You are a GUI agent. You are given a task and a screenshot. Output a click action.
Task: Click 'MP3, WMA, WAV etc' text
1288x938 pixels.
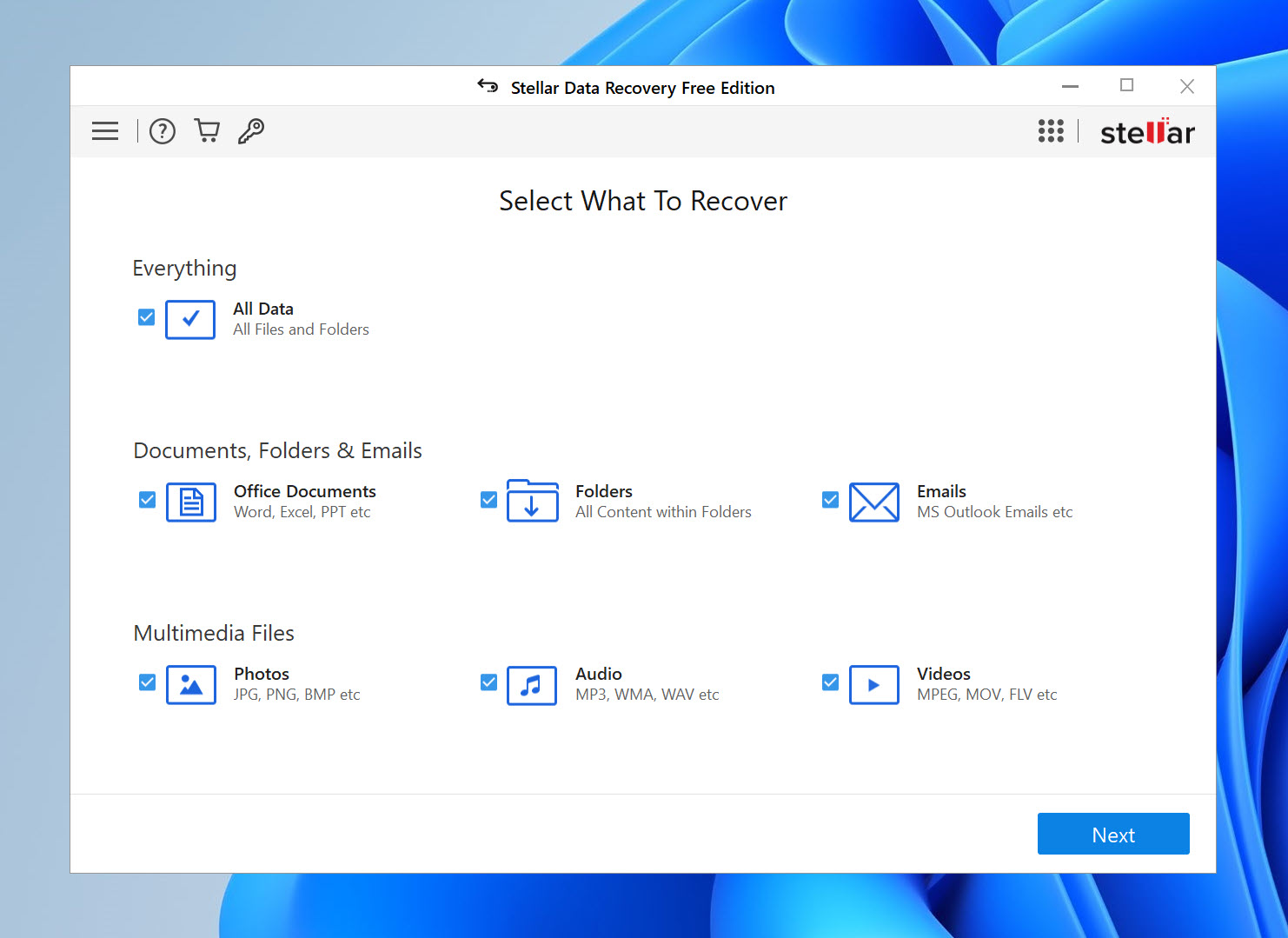[647, 695]
